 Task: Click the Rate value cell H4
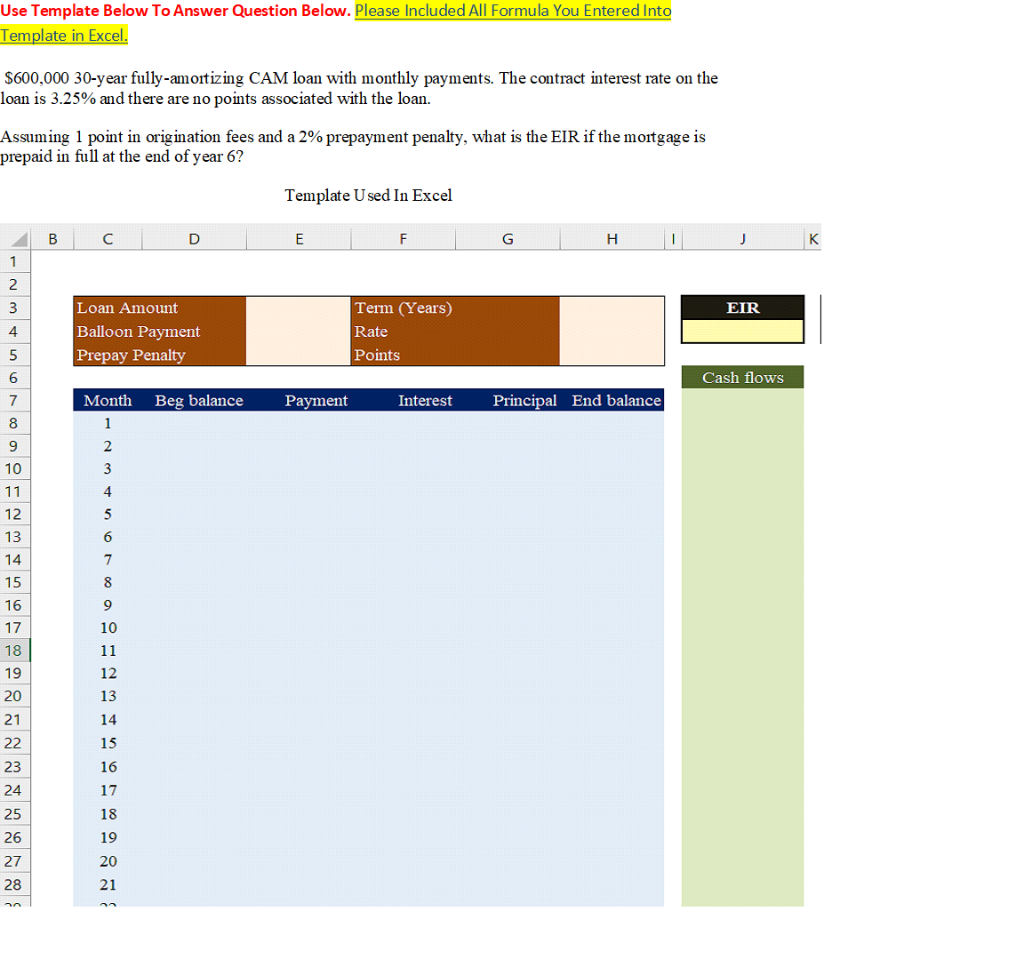(612, 331)
